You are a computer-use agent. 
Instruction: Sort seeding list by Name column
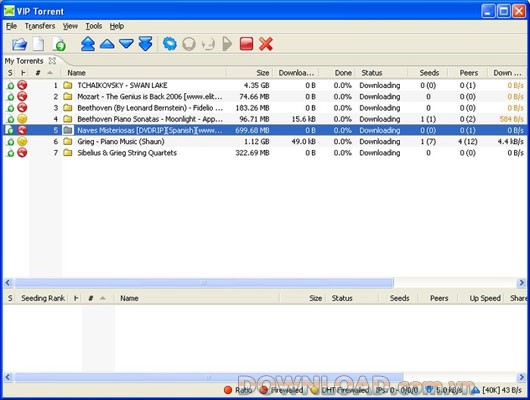tap(129, 298)
